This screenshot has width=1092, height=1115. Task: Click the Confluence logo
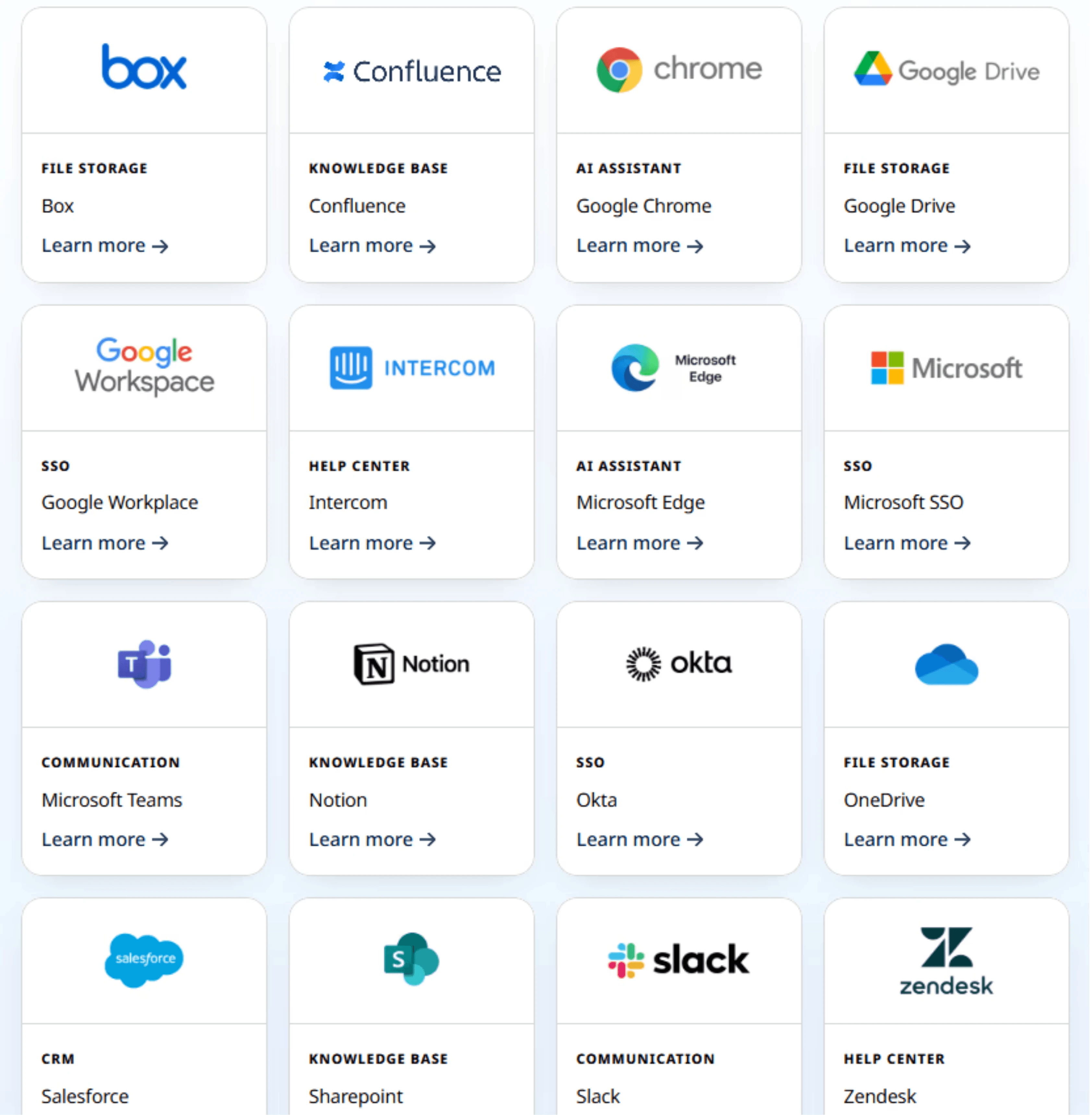(412, 72)
